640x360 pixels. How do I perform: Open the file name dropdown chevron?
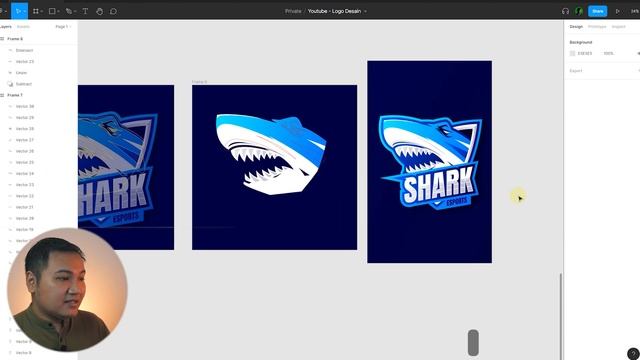pyautogui.click(x=365, y=11)
